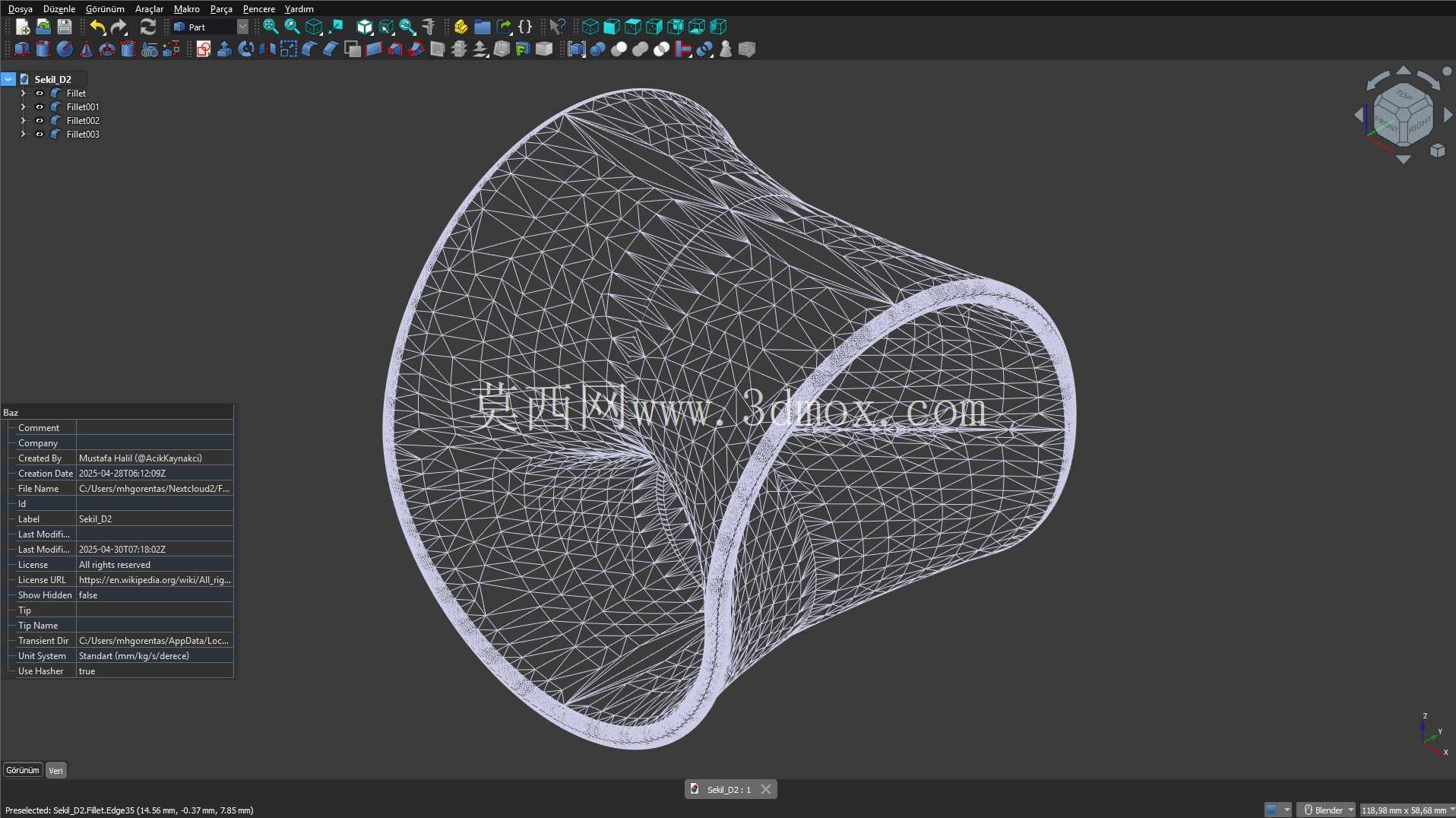1456x818 pixels.
Task: Select the Chamfer tool
Action: [x=331, y=49]
